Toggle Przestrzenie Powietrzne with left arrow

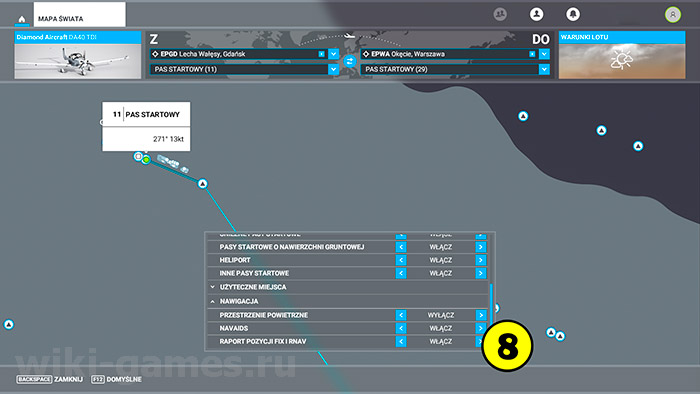[x=401, y=315]
